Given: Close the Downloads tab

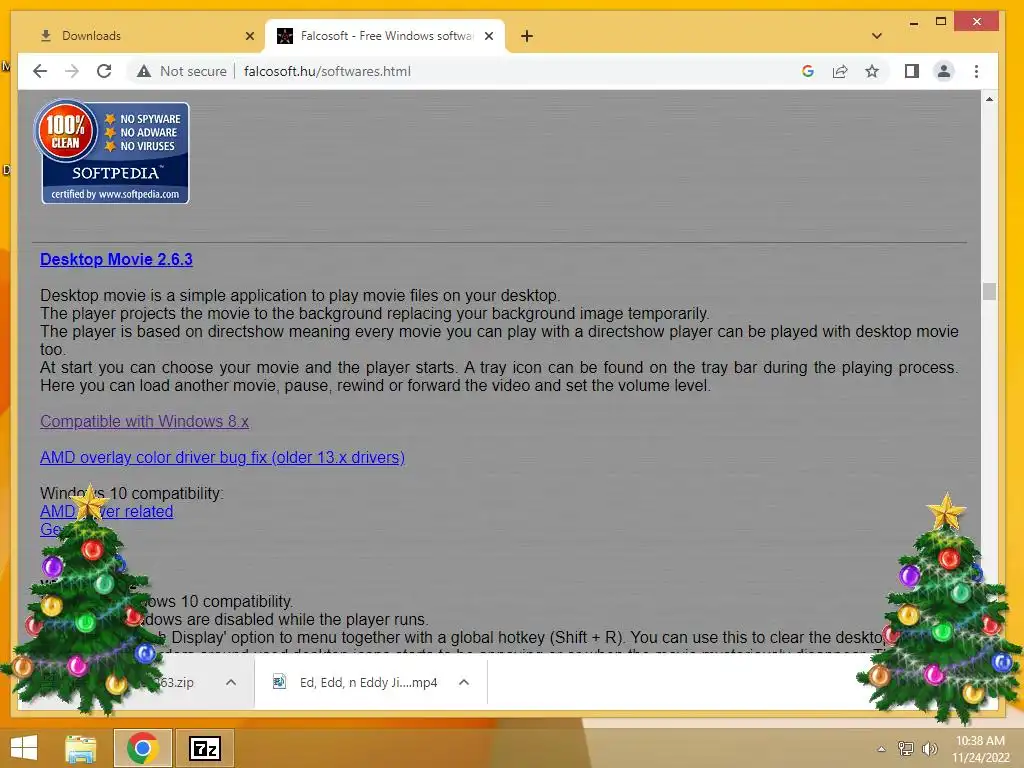Looking at the screenshot, I should pyautogui.click(x=249, y=36).
